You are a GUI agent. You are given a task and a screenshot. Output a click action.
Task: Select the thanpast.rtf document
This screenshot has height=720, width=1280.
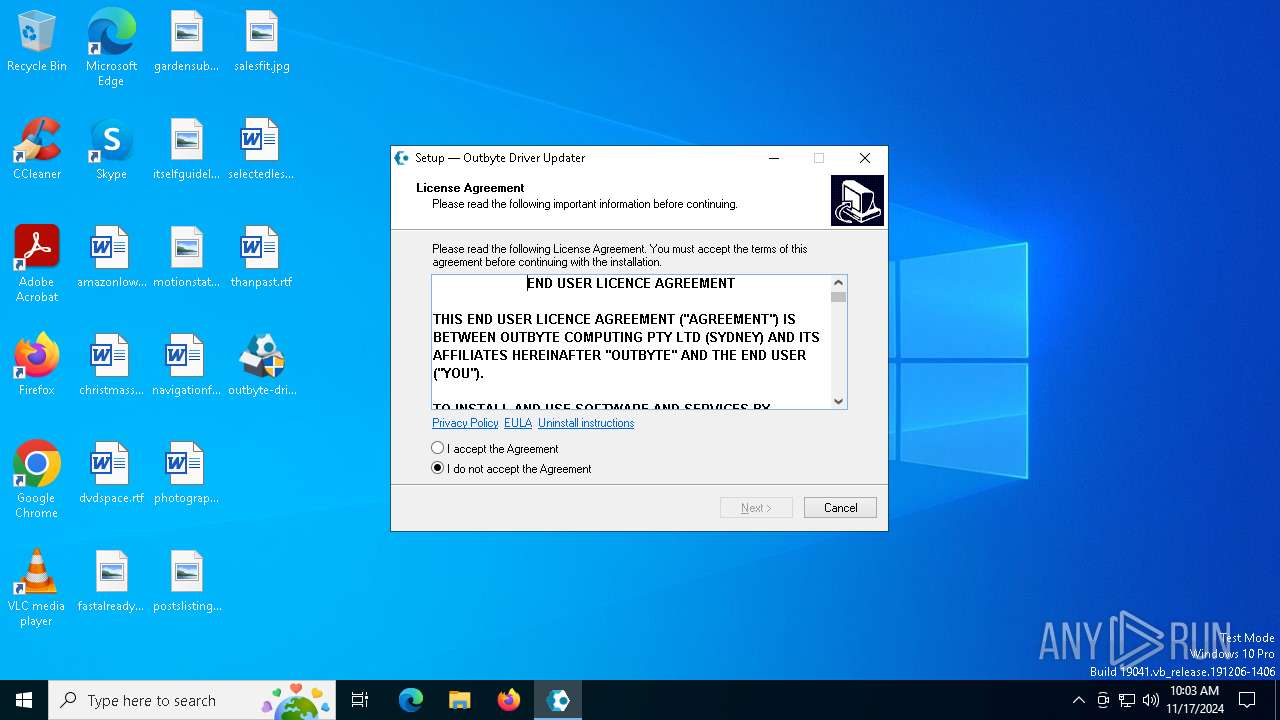[261, 258]
